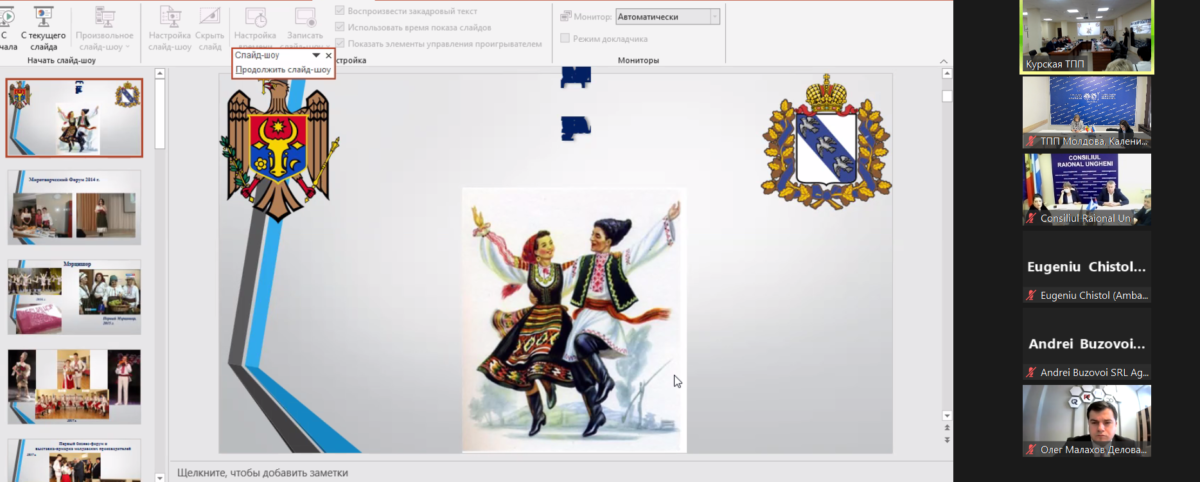Open the Монитор dropdown set to Автоматически
This screenshot has height=482, width=1200.
pos(667,17)
